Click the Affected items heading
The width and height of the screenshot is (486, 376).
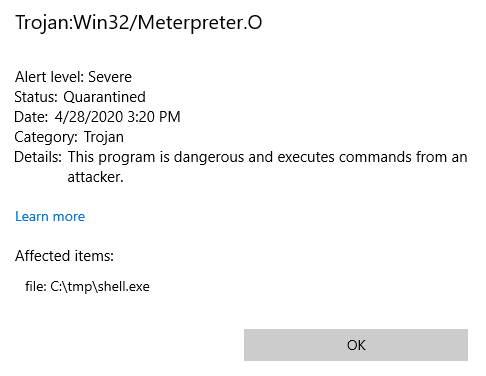[x=64, y=256]
